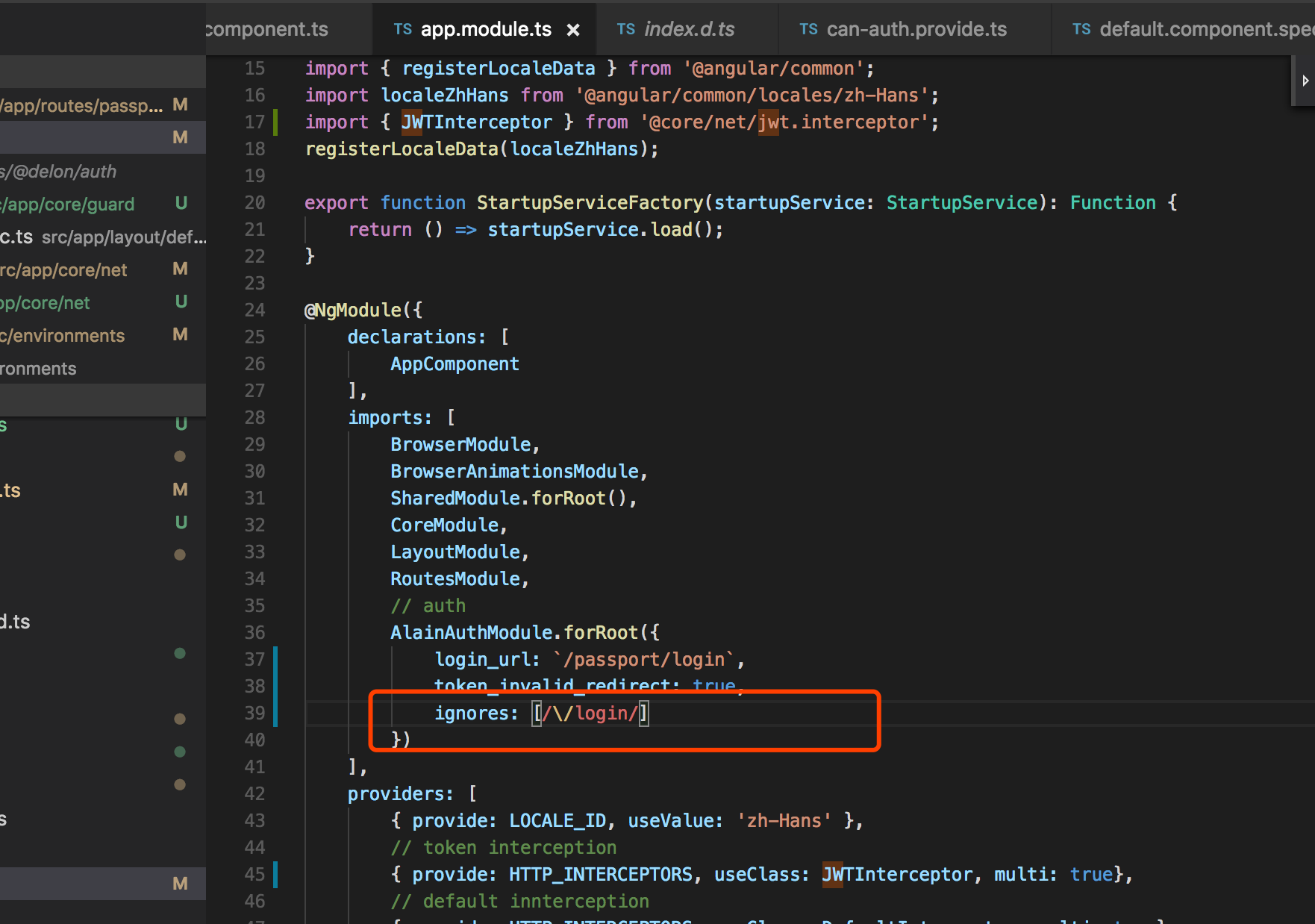Screen dimensions: 1315x924
Task: Switch to the can-auth.provide.ts tab
Action: 914,28
